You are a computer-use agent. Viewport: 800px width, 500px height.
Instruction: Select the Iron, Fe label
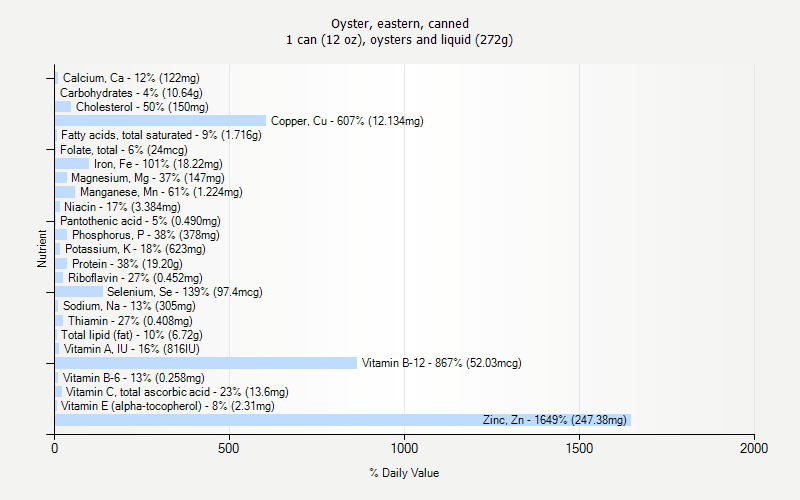pos(158,164)
